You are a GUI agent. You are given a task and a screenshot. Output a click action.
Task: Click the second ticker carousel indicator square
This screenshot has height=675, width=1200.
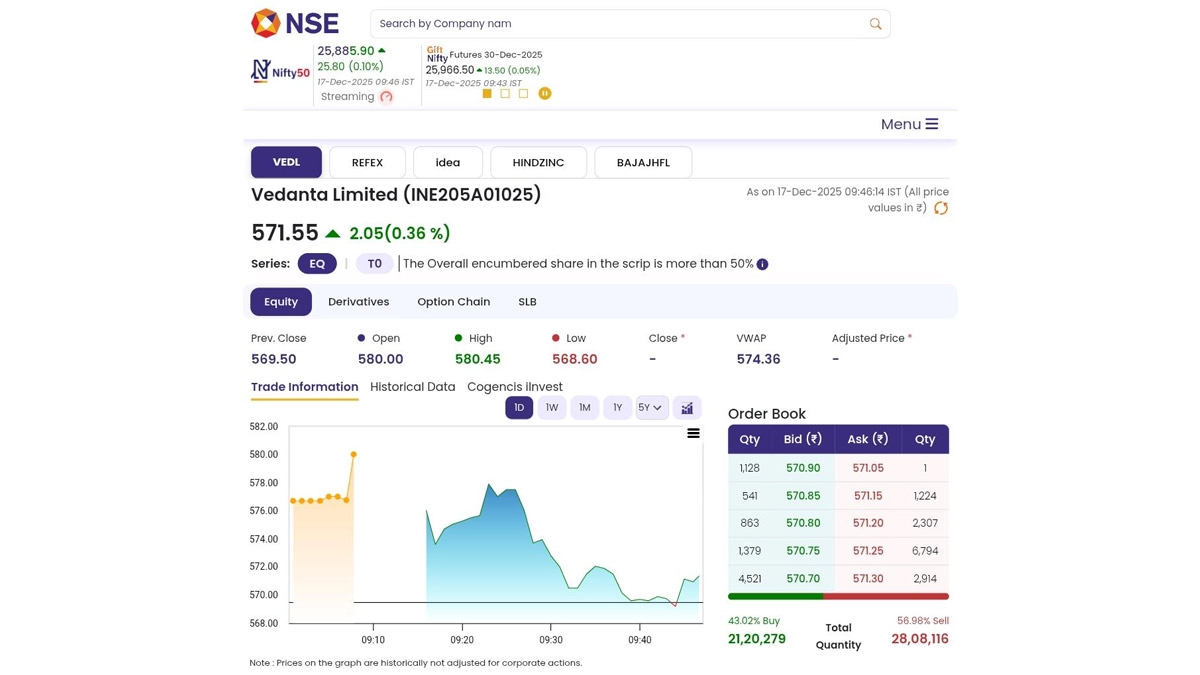505,94
